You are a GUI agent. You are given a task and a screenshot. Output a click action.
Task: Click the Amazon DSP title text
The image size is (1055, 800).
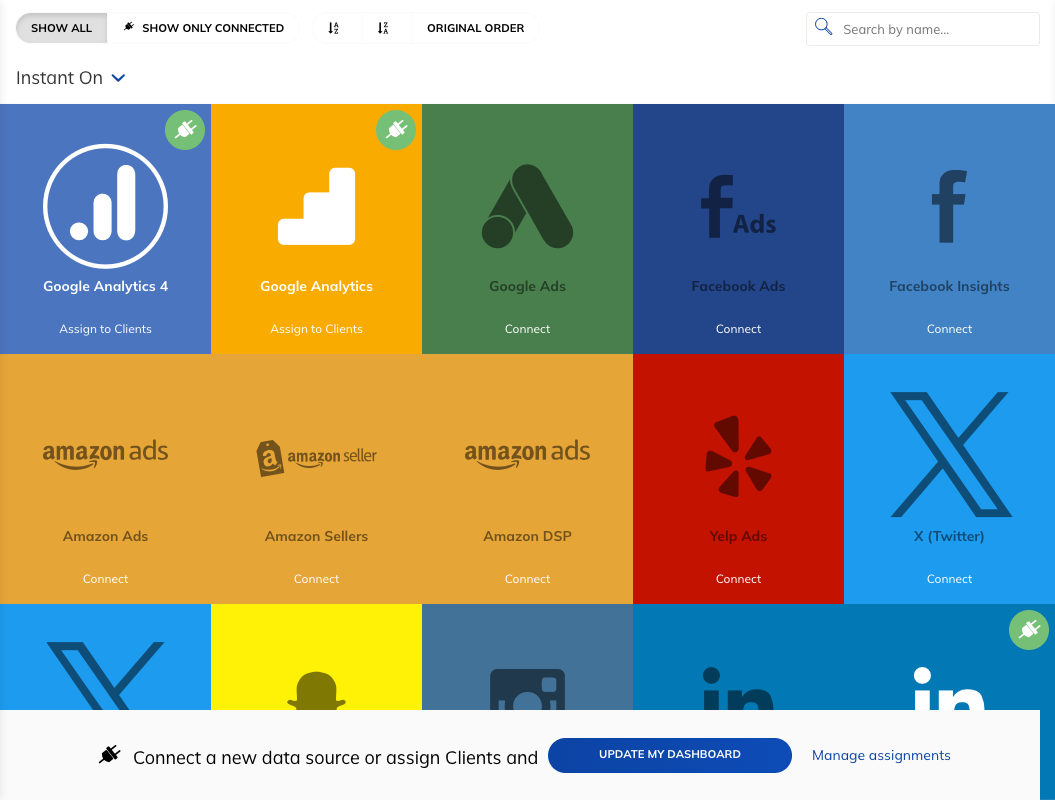click(x=528, y=536)
